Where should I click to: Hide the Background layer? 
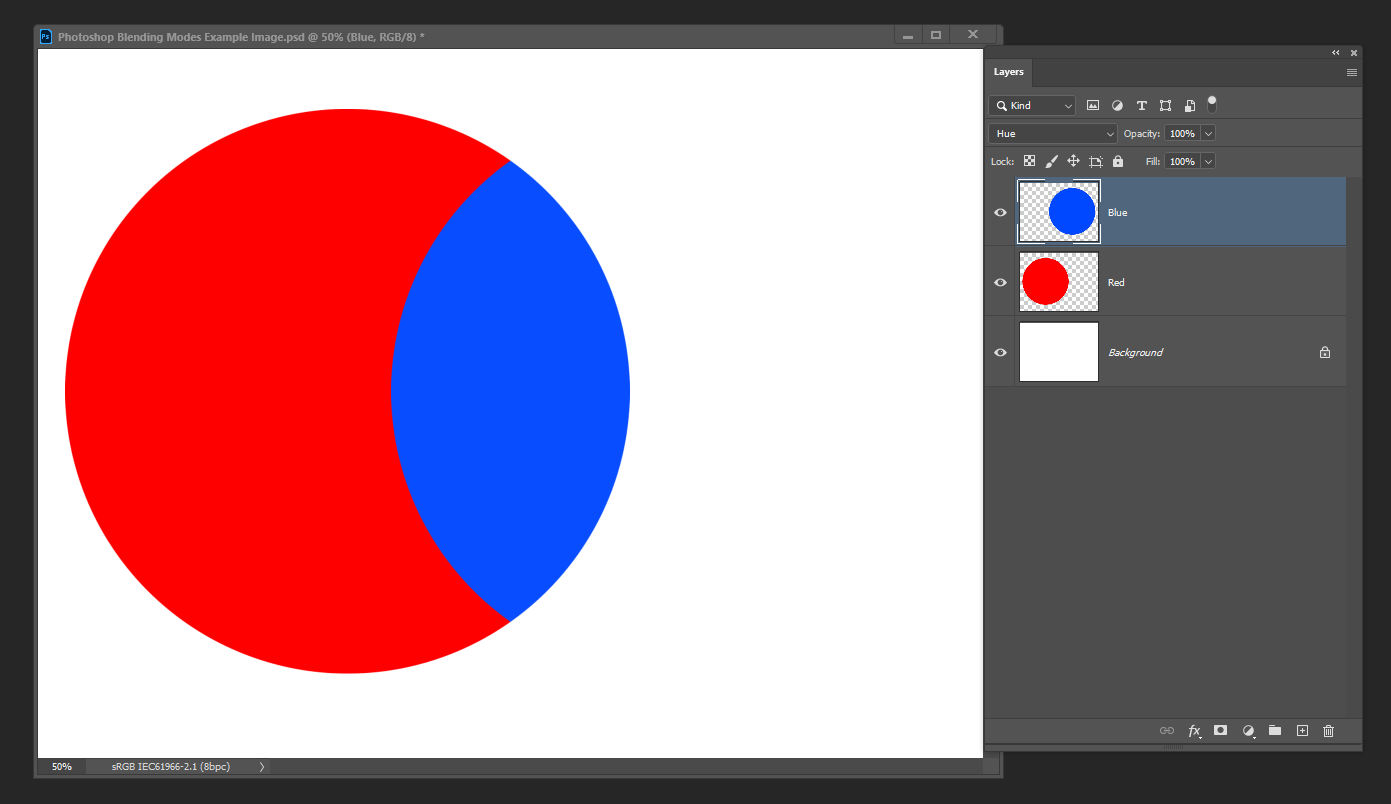pos(1000,352)
